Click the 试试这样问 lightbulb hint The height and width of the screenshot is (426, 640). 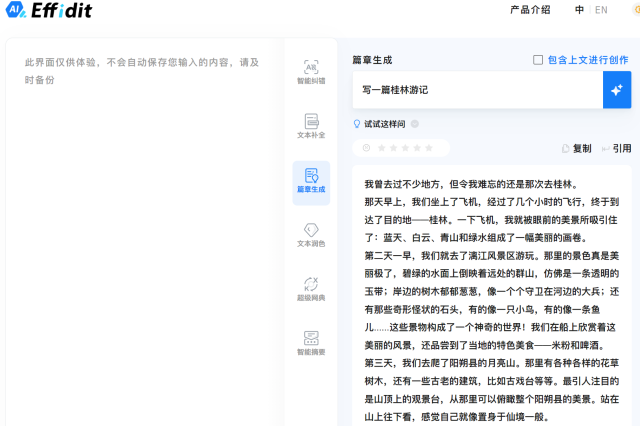357,124
